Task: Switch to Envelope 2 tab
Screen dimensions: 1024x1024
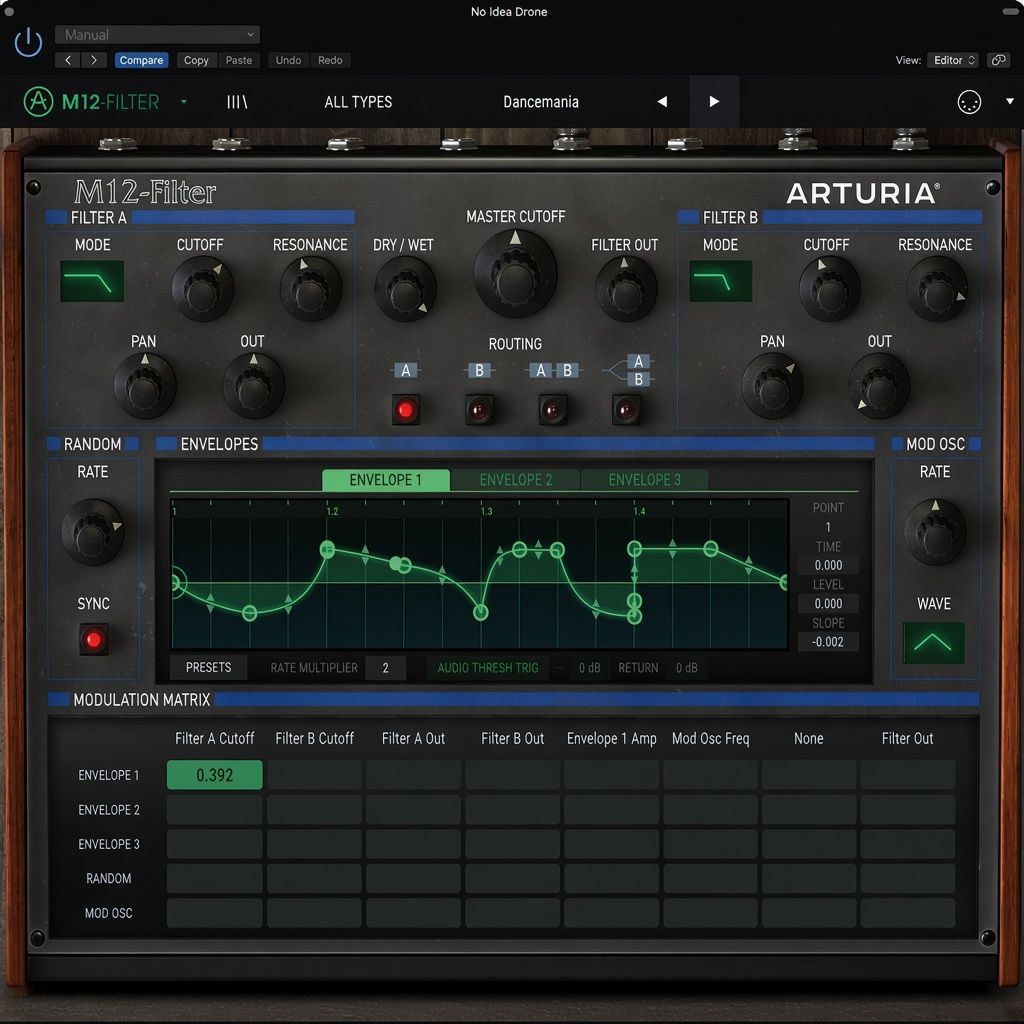Action: coord(515,480)
